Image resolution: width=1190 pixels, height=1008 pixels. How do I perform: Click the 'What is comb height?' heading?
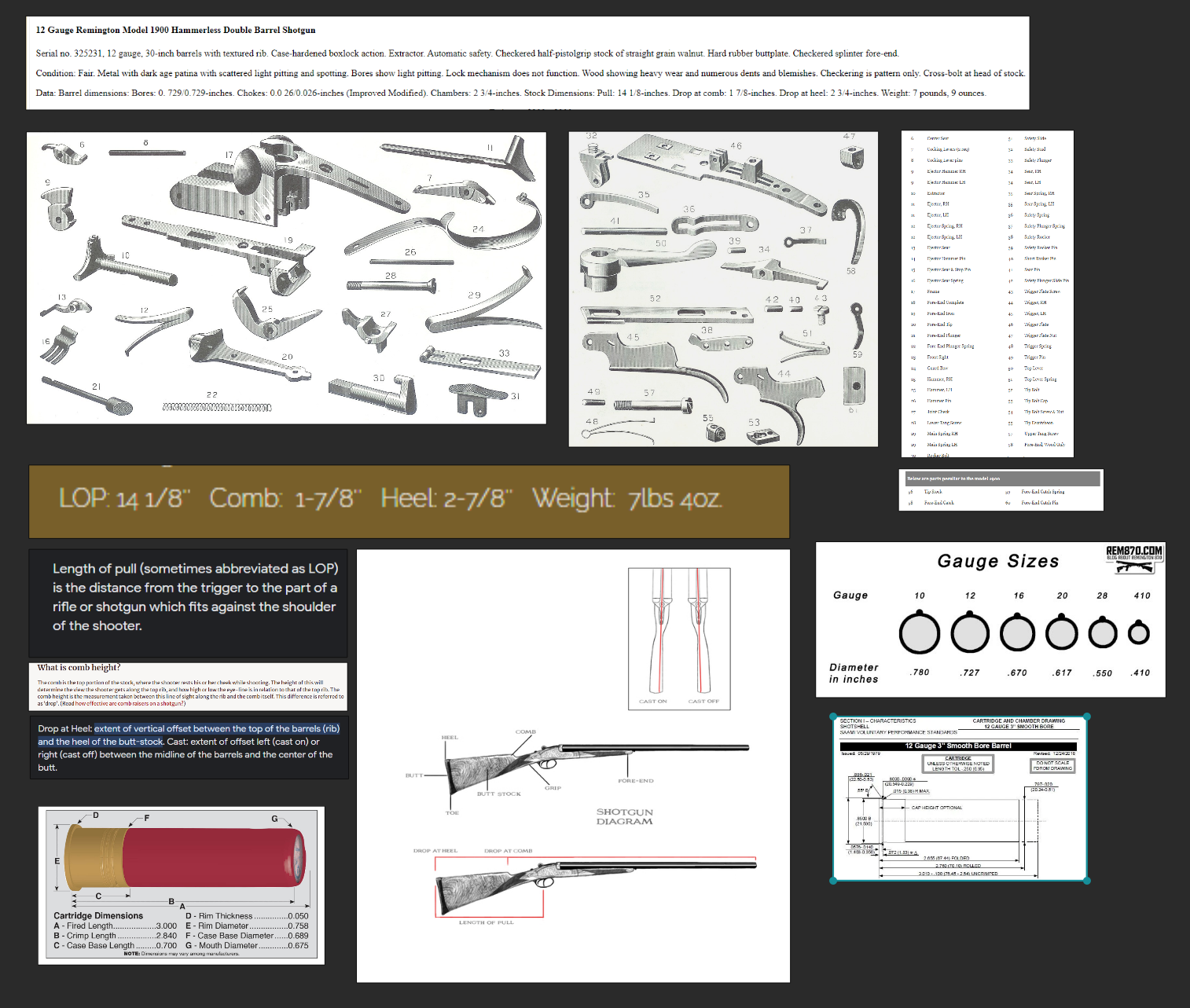[x=79, y=667]
